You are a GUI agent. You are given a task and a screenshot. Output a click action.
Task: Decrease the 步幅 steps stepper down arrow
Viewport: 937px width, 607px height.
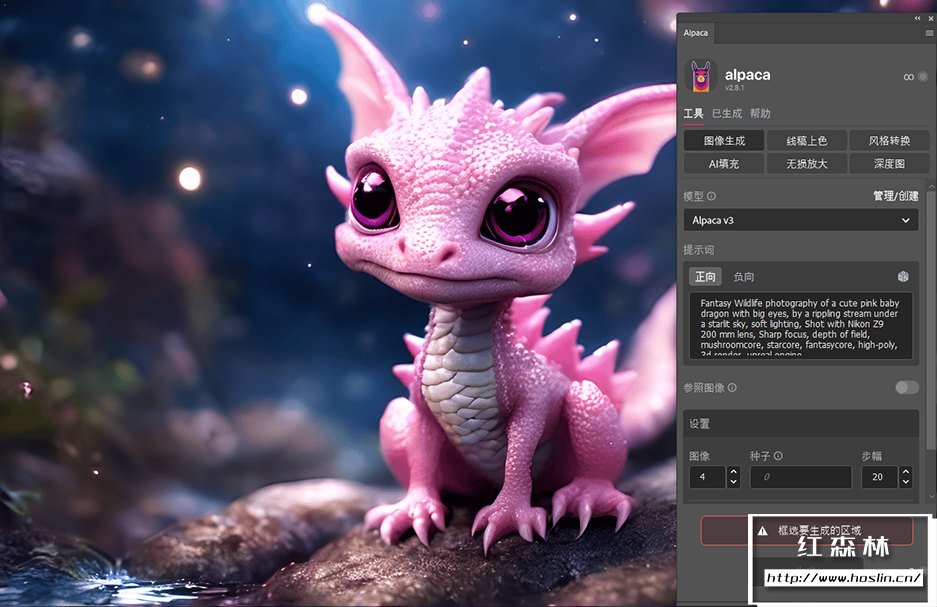pyautogui.click(x=905, y=482)
